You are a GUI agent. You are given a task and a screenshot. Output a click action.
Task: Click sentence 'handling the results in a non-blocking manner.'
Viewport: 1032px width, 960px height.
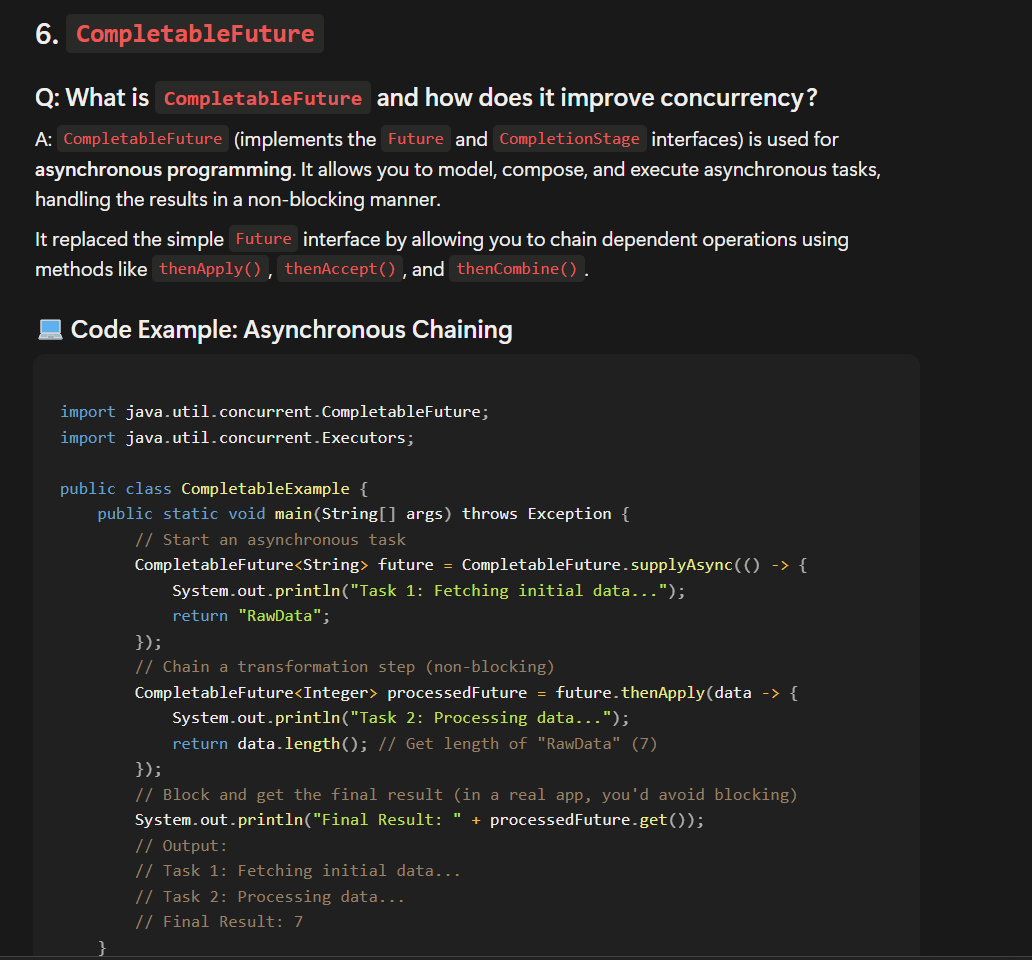point(238,199)
